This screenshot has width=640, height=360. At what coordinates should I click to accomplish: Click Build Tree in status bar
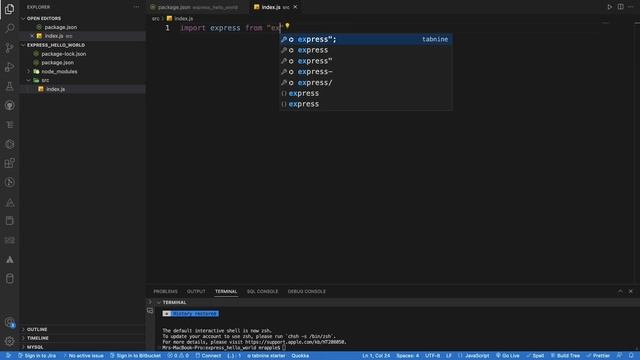(565, 356)
